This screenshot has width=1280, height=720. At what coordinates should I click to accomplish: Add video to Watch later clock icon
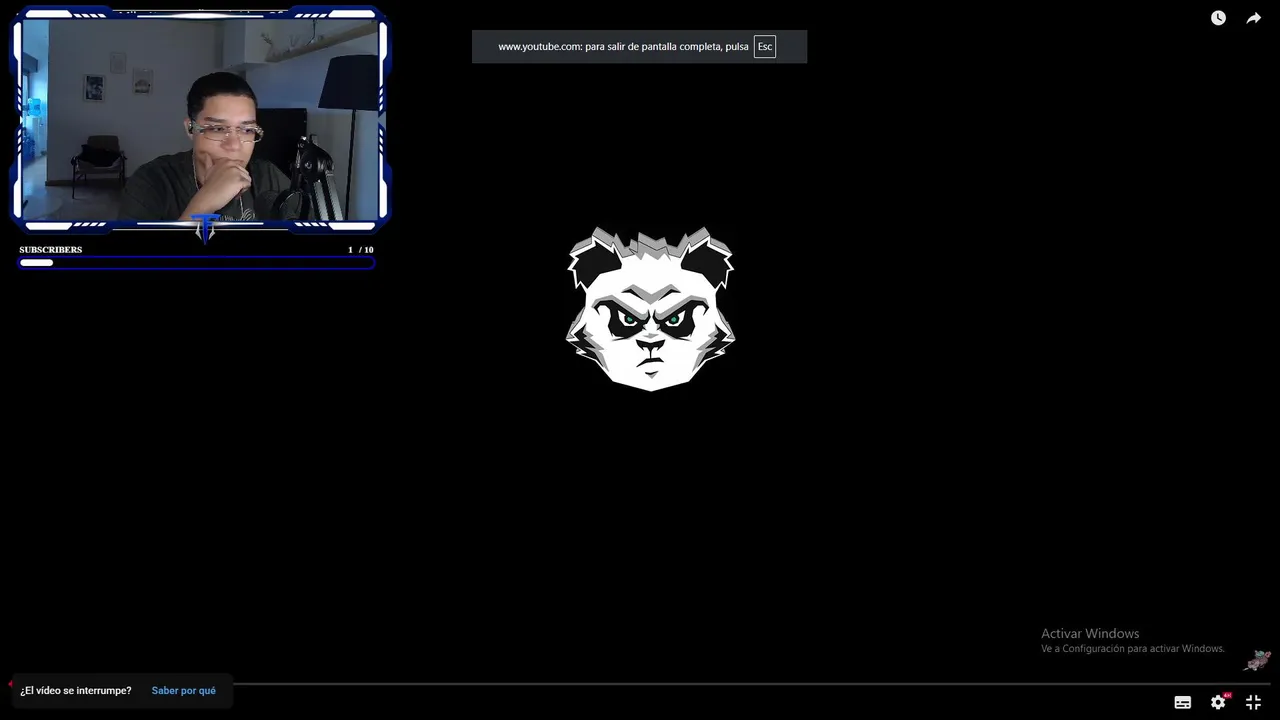(1218, 18)
